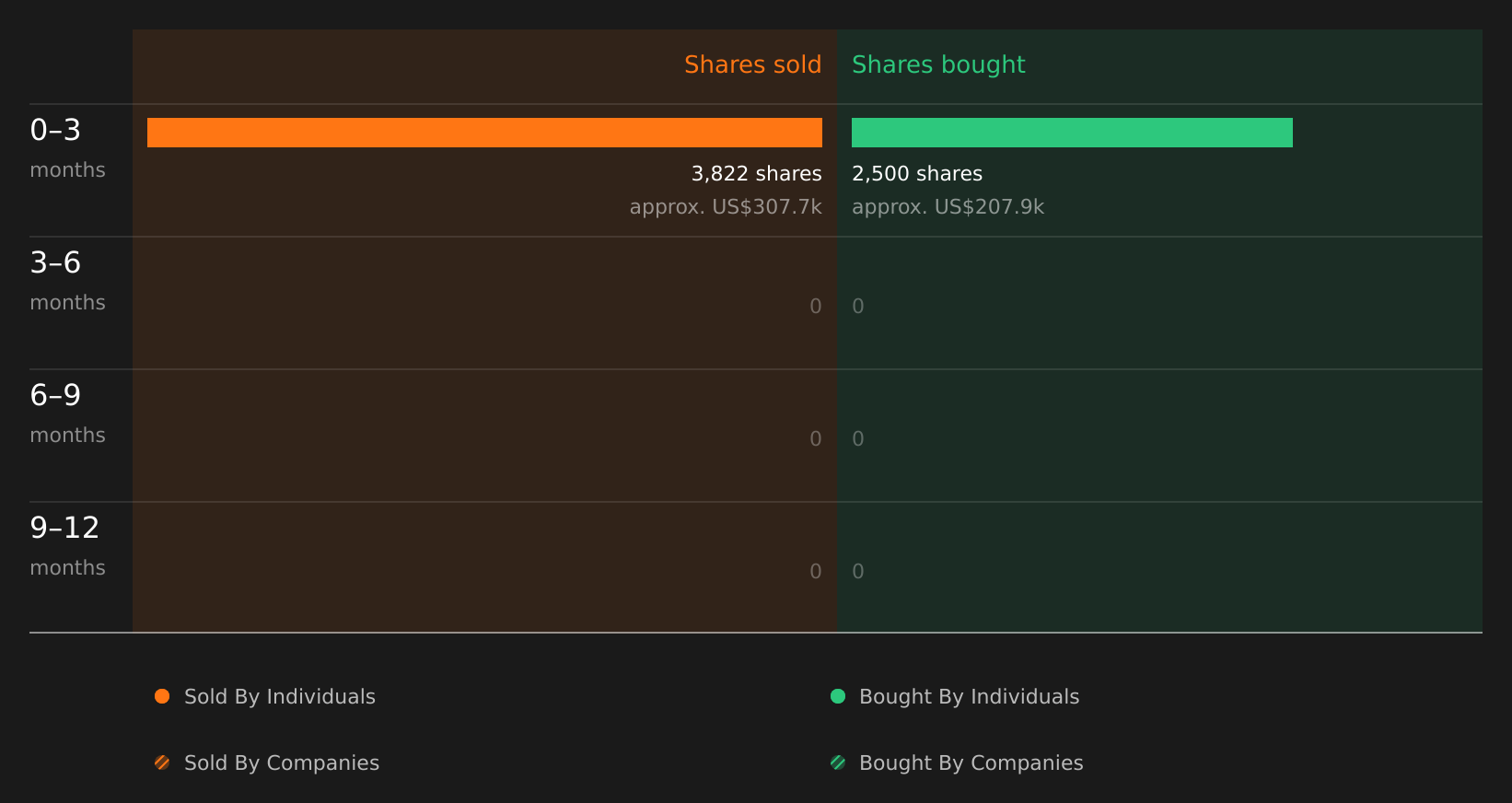
Task: Click the sold 0 value in 3–6 months row
Action: [x=816, y=307]
